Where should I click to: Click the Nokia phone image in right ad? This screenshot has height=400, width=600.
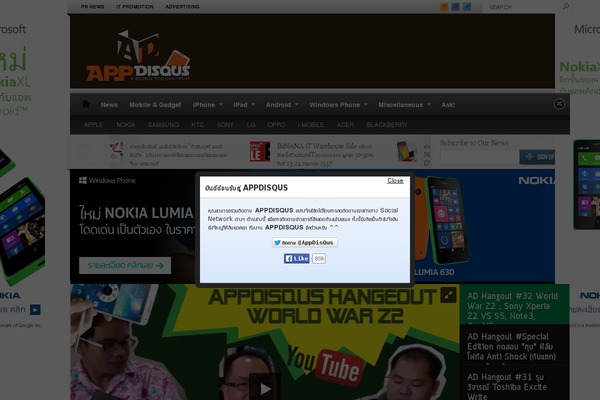coord(587,185)
